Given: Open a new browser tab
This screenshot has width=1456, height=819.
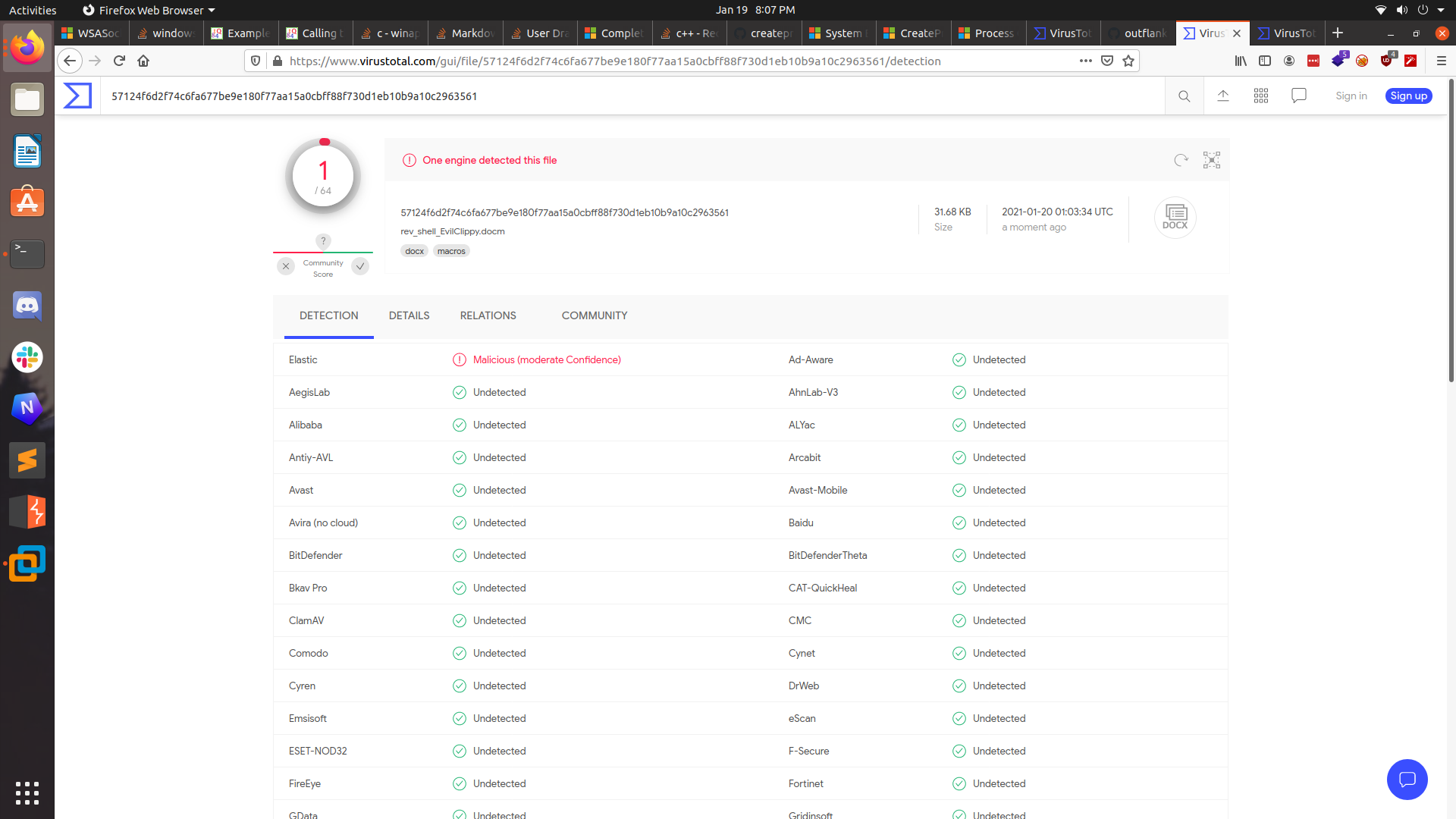Looking at the screenshot, I should (1338, 33).
